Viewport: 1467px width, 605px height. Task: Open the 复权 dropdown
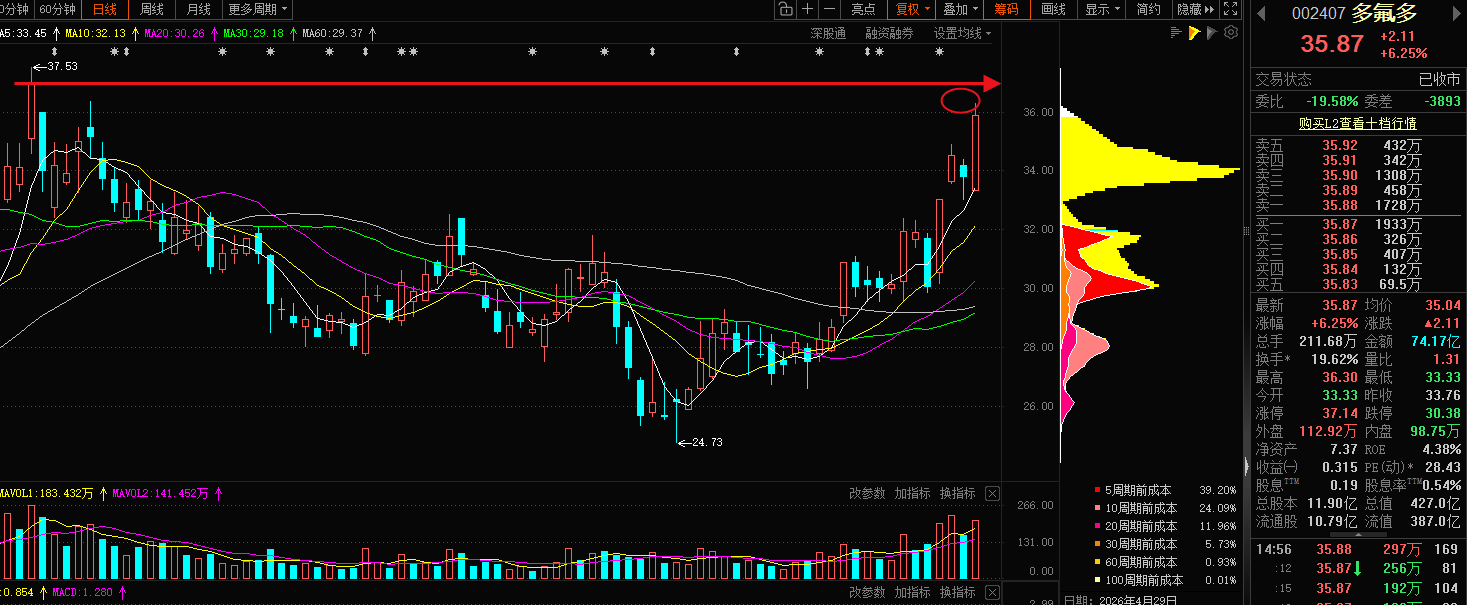[912, 9]
